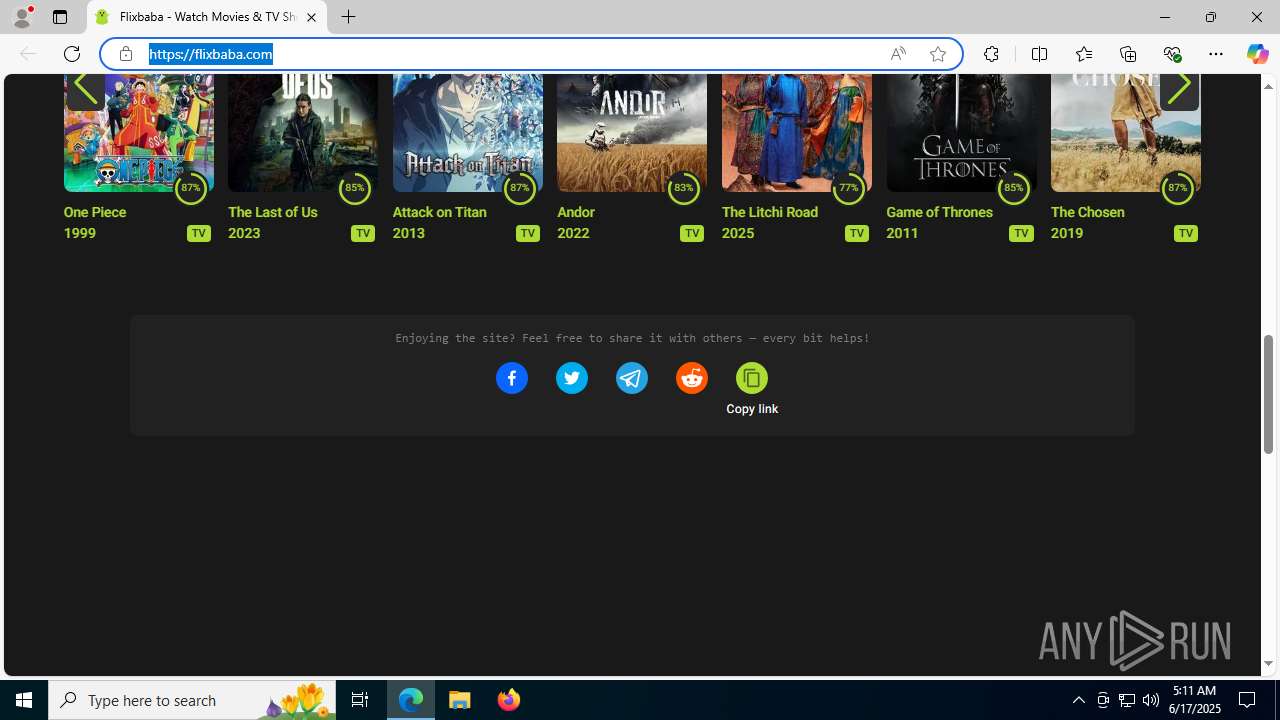The width and height of the screenshot is (1280, 720).
Task: Open Attack on Titan poster
Action: [468, 132]
